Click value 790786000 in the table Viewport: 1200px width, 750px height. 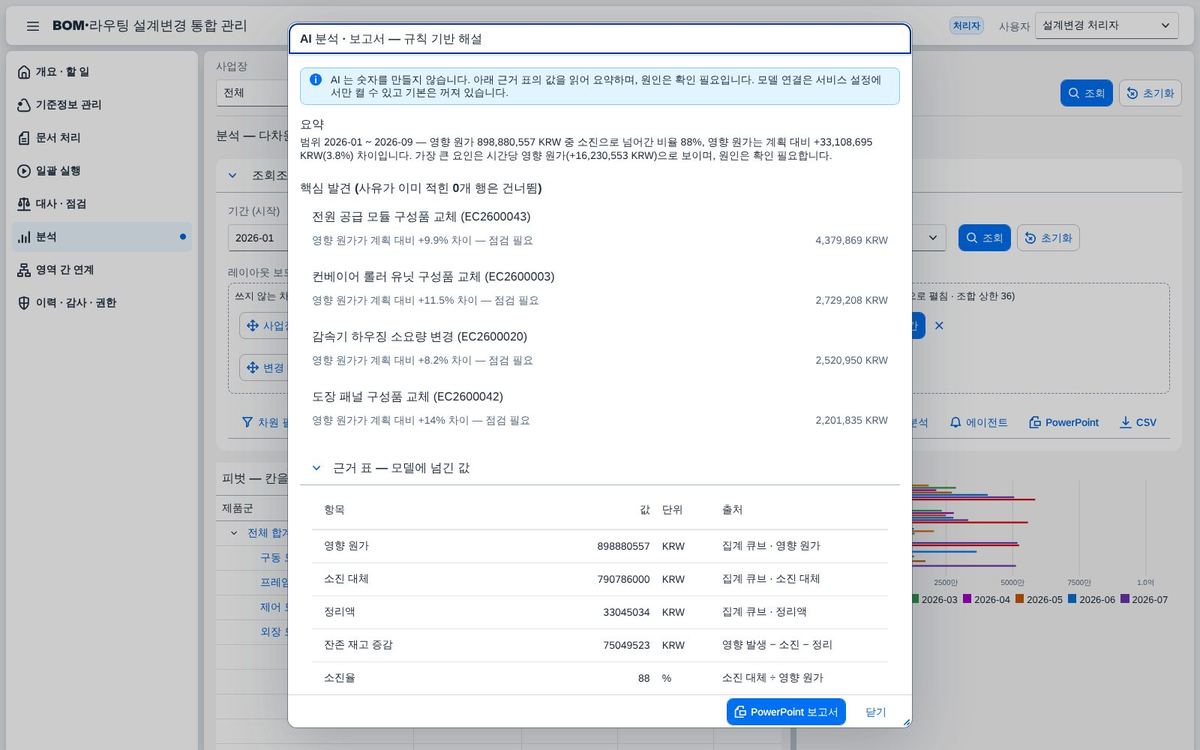[623, 579]
